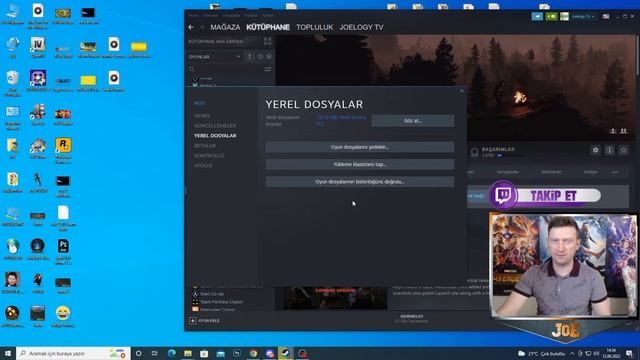
Task: Open the Rehberler tab
Action: pos(551,172)
